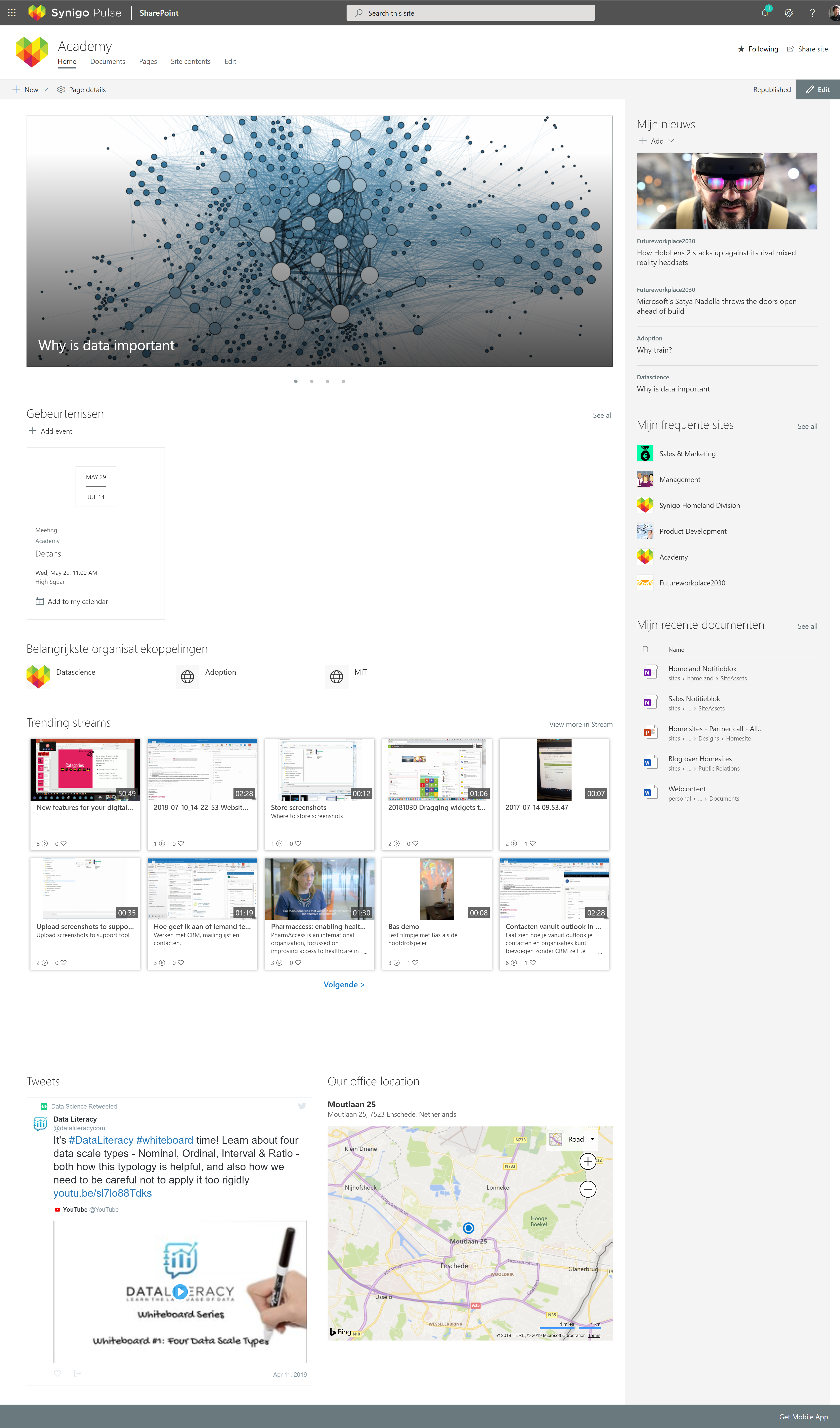The height and width of the screenshot is (1428, 840).
Task: Open View more in Stream
Action: click(581, 724)
